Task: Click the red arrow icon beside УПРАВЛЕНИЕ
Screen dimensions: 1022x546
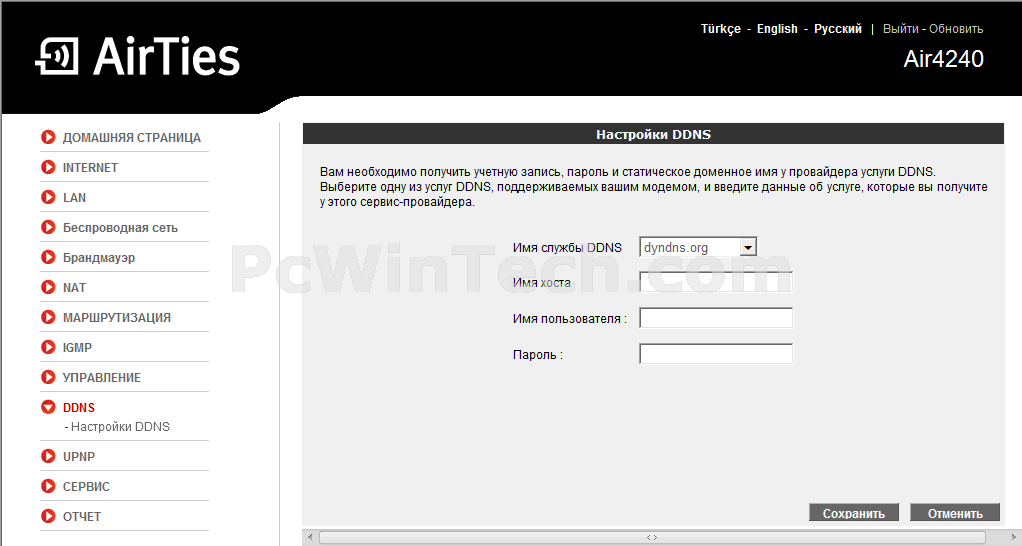Action: pyautogui.click(x=48, y=377)
